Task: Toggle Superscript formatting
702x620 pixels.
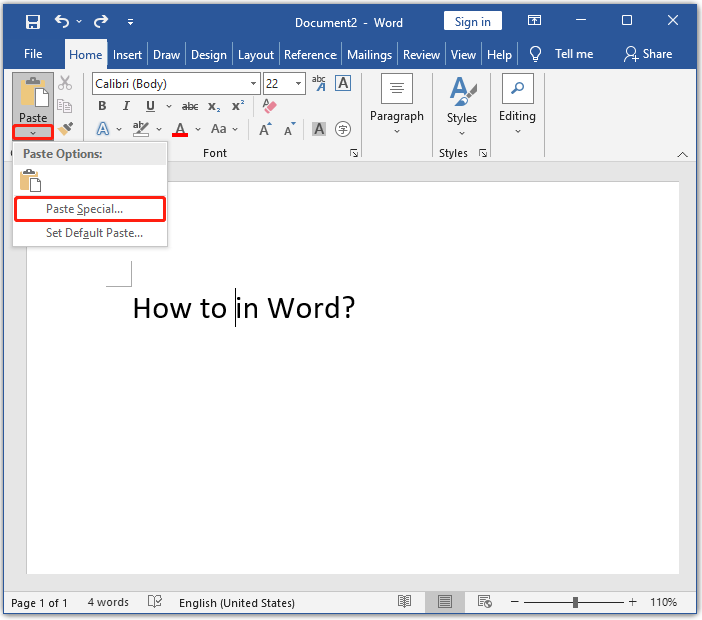Action: pyautogui.click(x=238, y=106)
